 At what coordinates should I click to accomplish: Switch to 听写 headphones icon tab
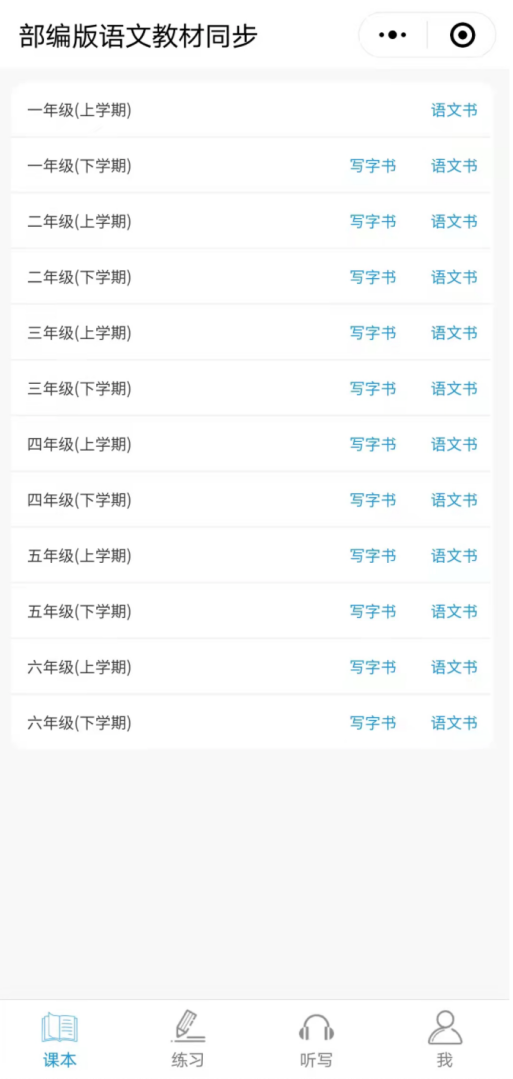tap(316, 1039)
